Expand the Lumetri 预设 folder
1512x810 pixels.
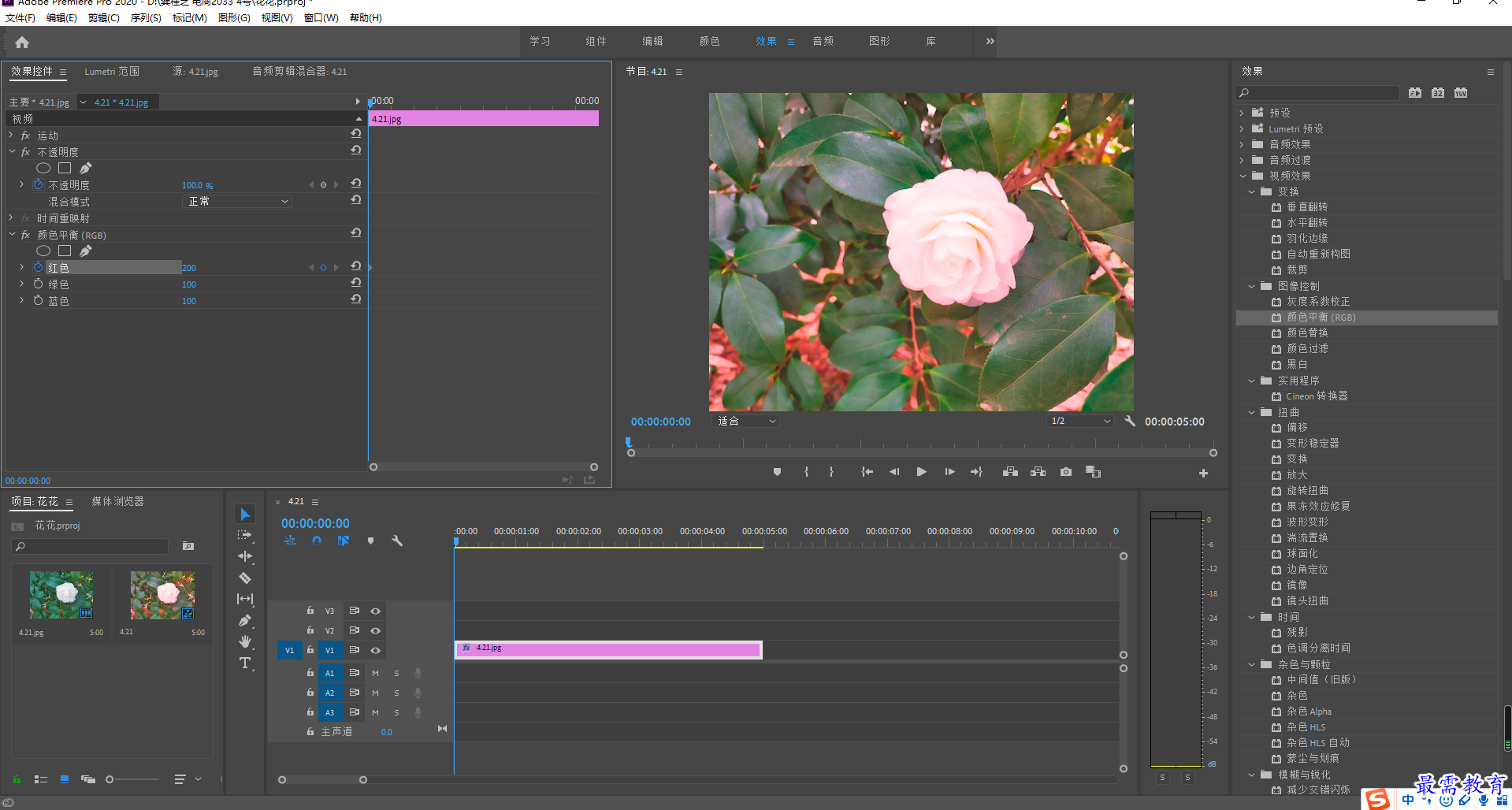tap(1242, 128)
